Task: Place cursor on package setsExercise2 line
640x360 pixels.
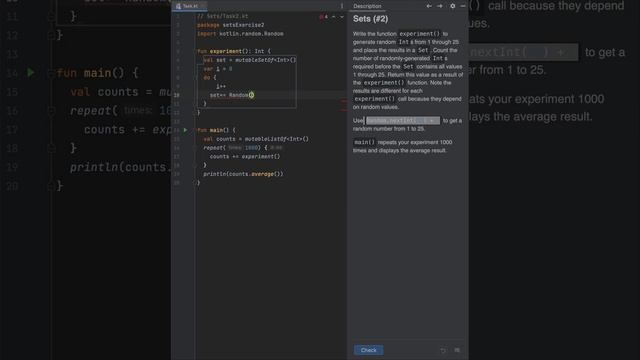Action: (x=231, y=25)
